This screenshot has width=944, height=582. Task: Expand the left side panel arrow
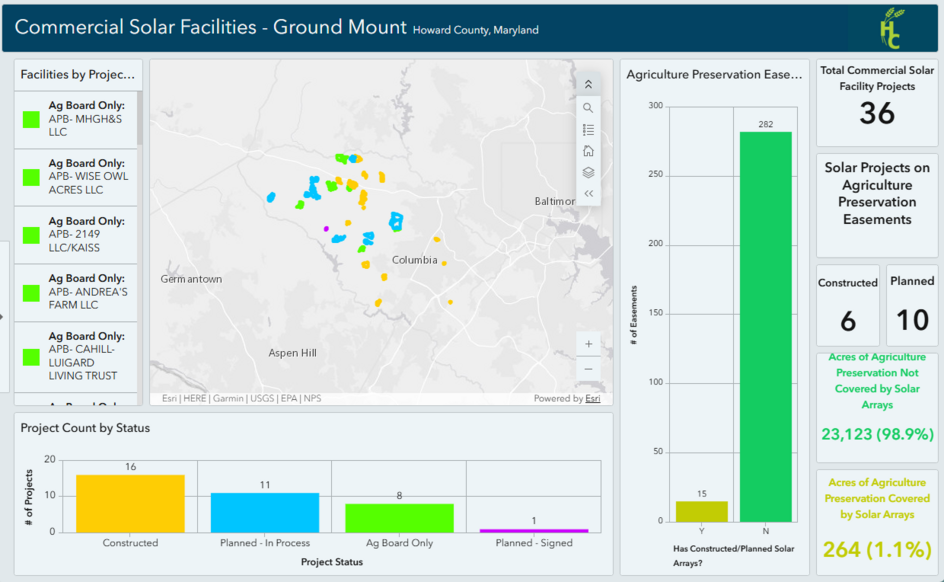coord(2,317)
